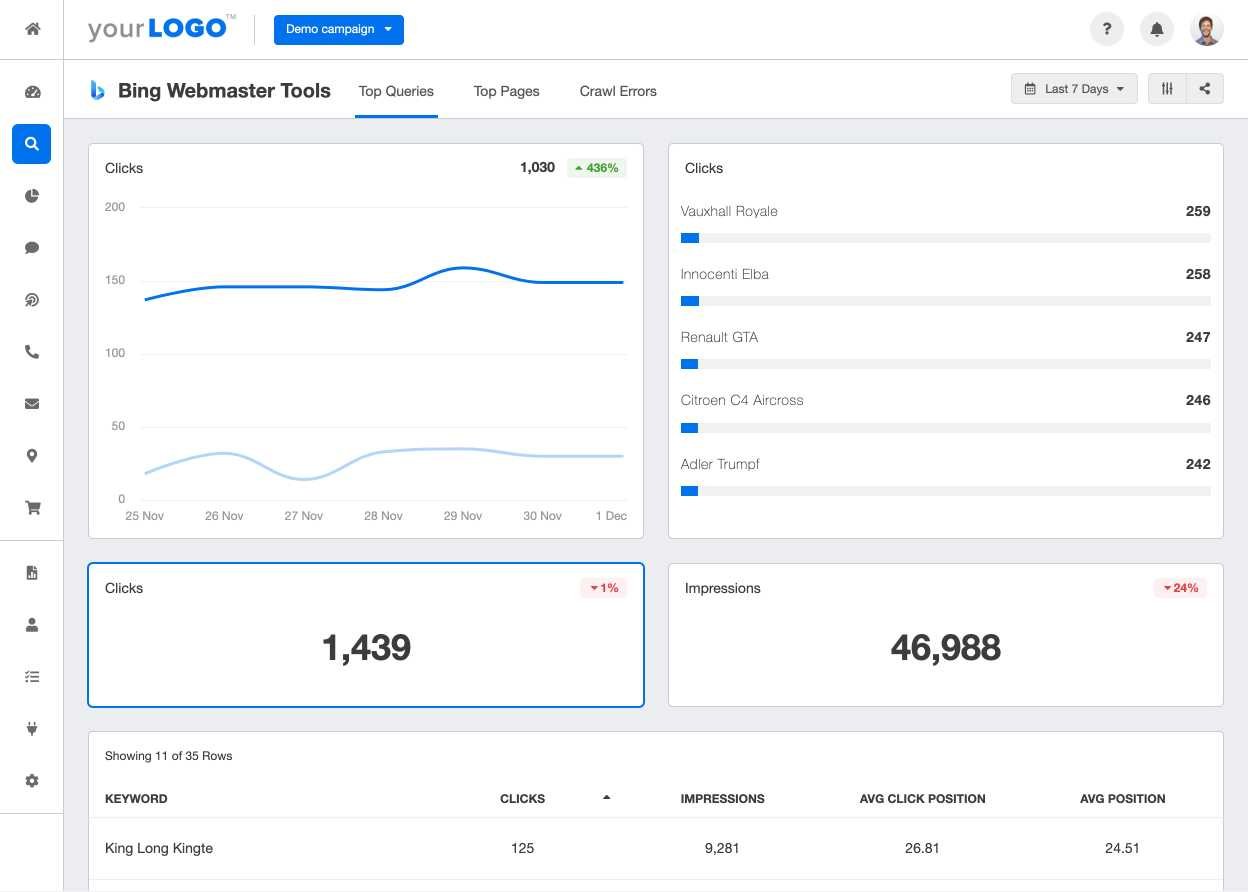Click the integrations plug icon

click(32, 729)
